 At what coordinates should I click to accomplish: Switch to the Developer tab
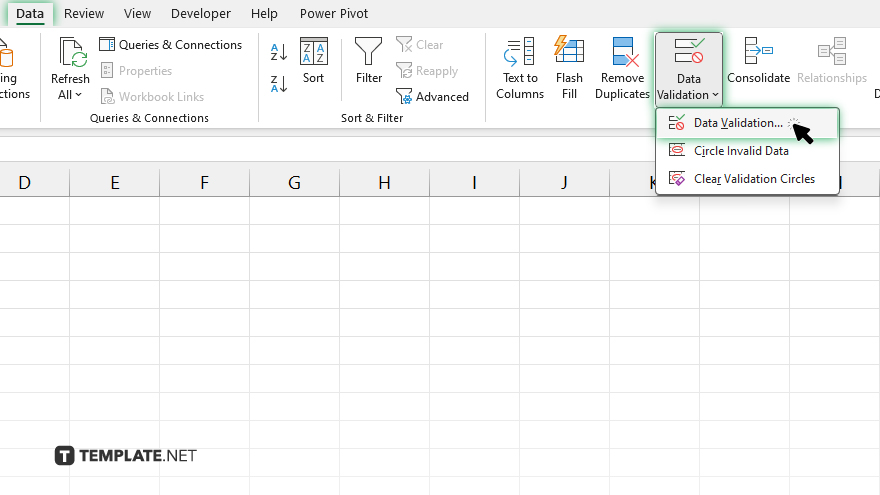point(200,14)
